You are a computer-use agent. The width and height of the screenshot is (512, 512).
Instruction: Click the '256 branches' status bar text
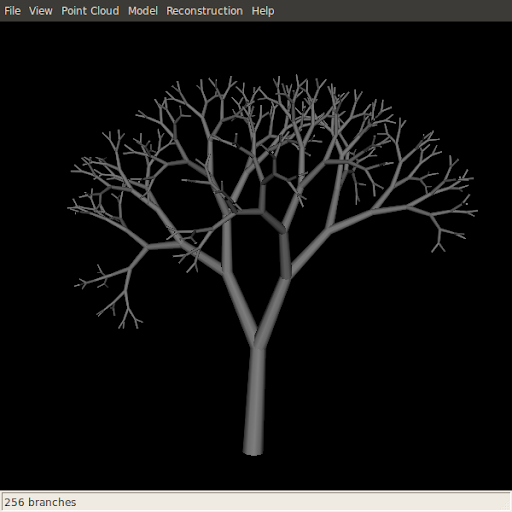click(x=40, y=502)
